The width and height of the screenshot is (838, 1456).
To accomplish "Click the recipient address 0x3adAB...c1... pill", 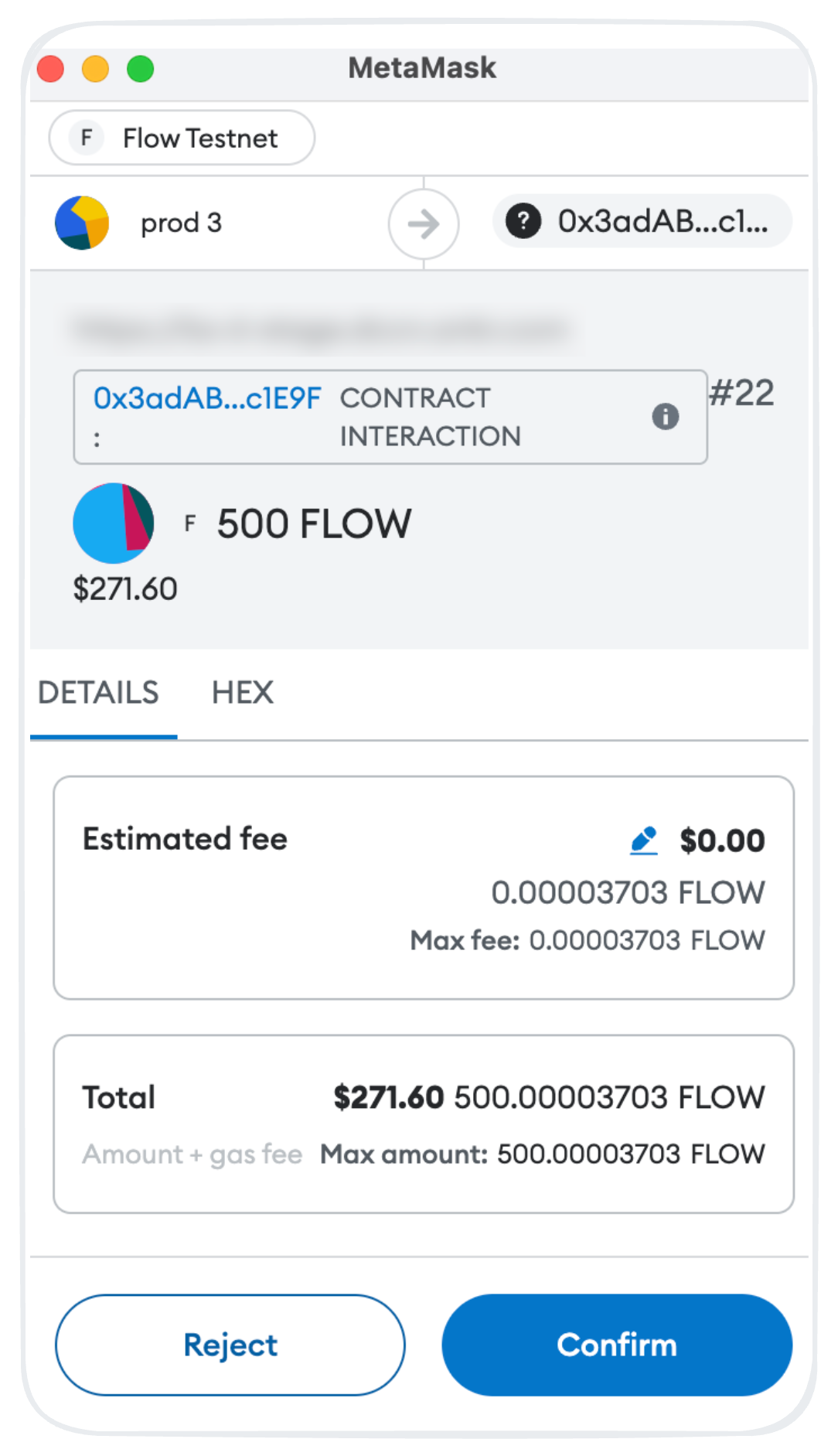I will [642, 221].
